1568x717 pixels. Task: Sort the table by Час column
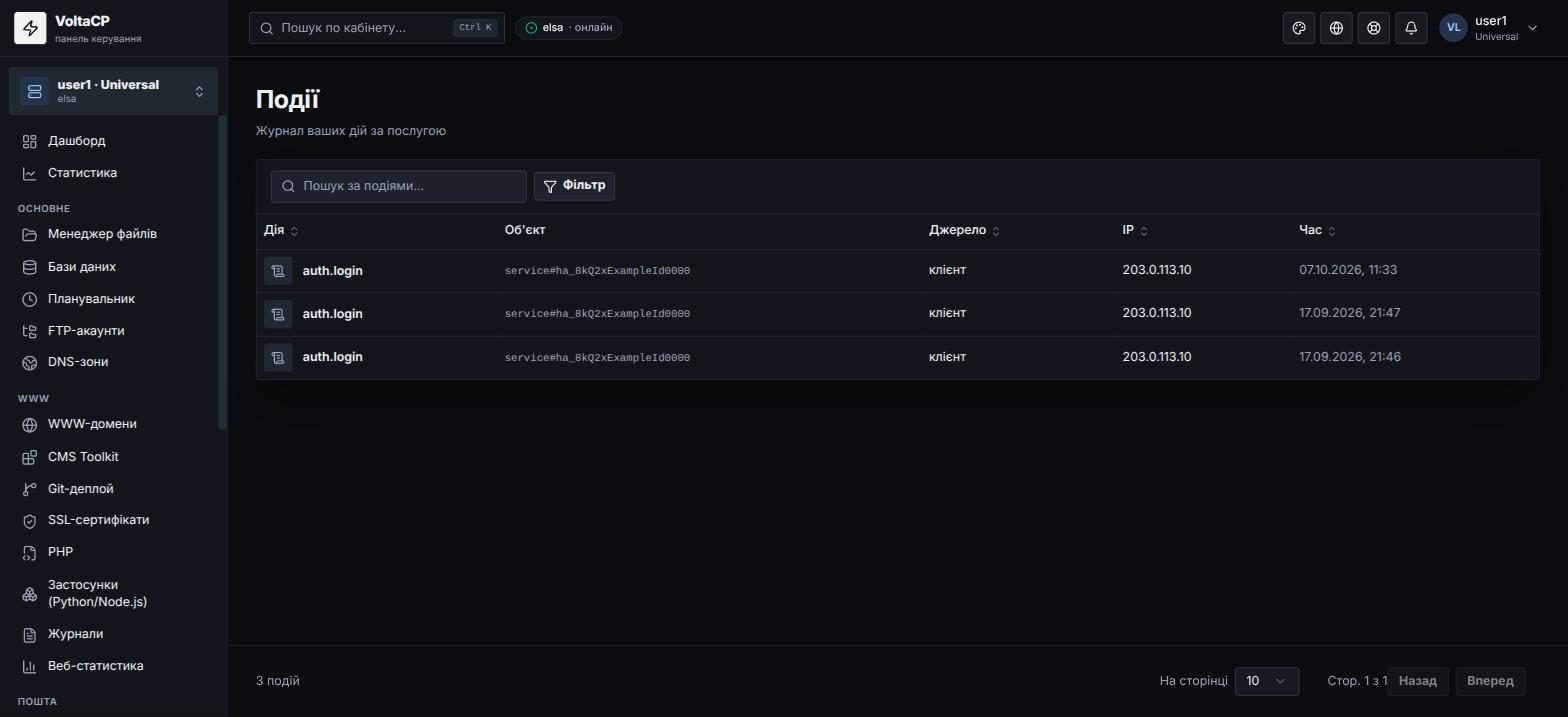(x=1317, y=230)
